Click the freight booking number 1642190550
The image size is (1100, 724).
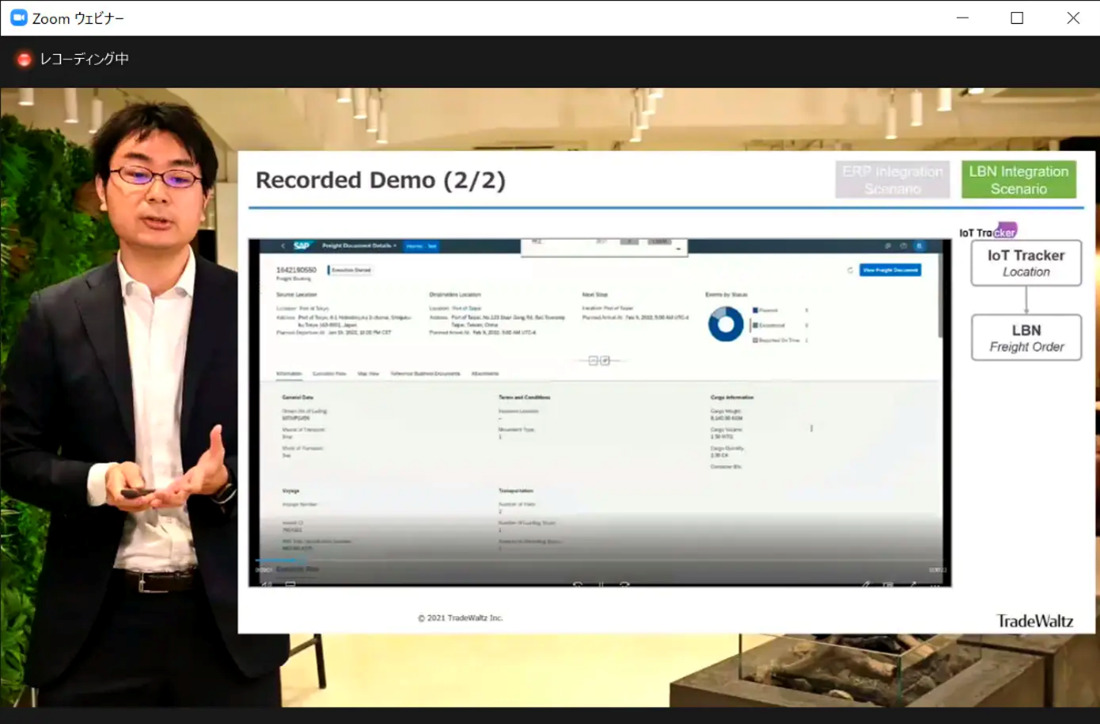pyautogui.click(x=296, y=270)
